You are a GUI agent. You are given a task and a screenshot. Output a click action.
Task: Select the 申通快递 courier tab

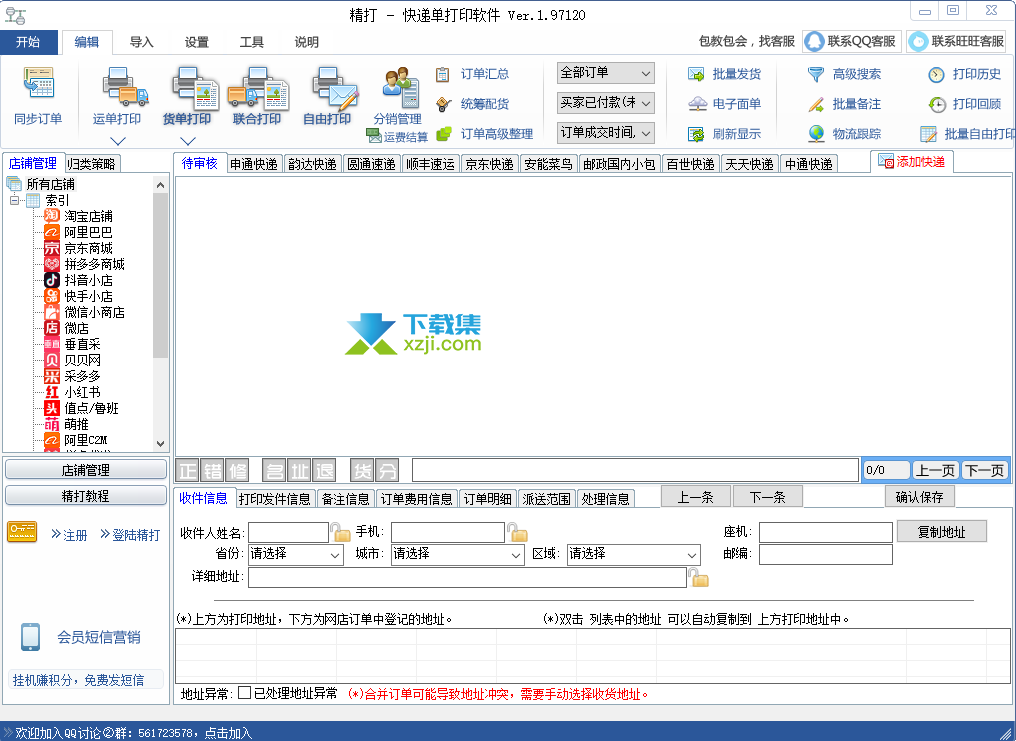point(253,164)
